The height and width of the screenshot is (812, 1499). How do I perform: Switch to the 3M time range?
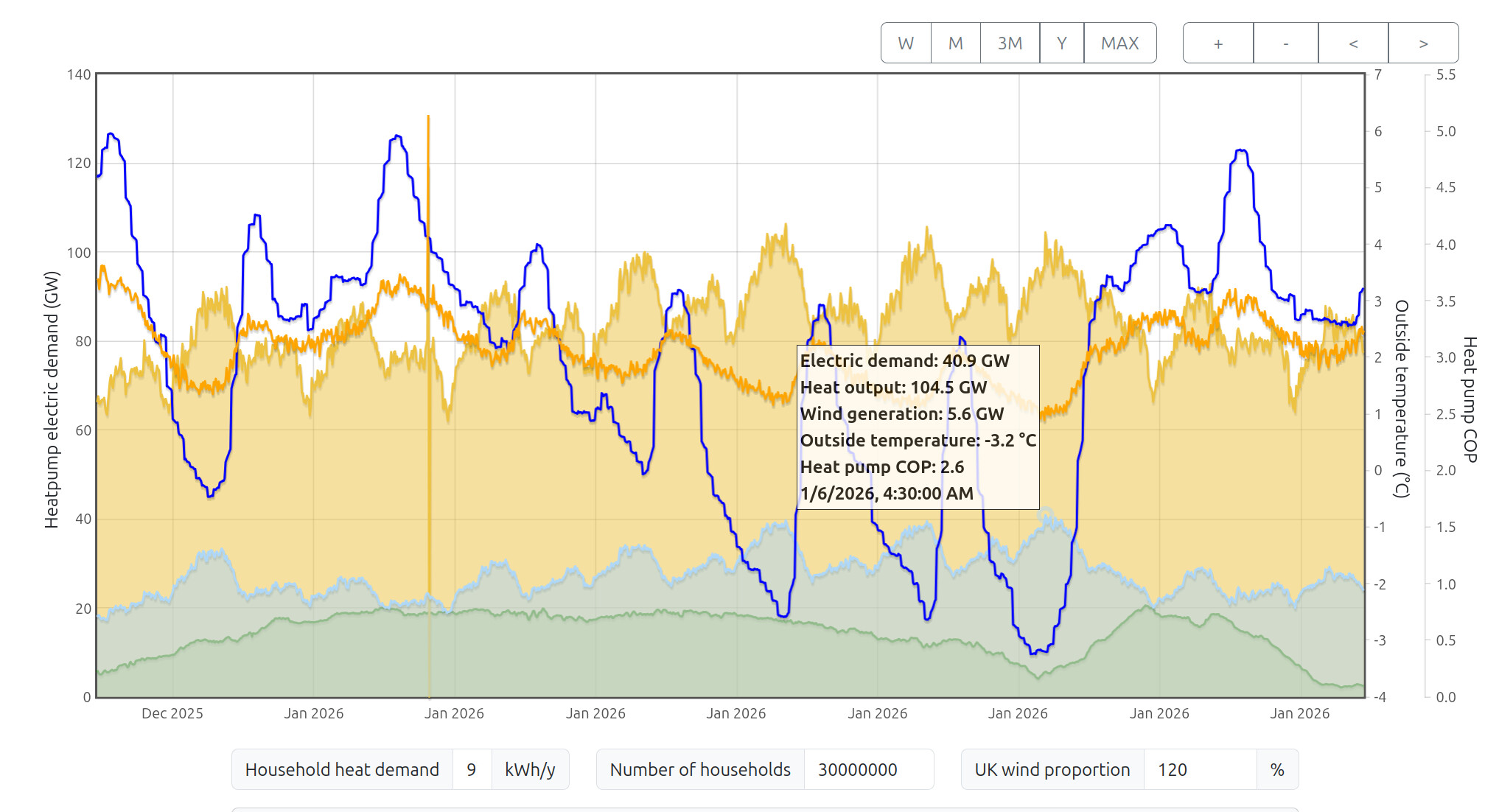point(1010,43)
